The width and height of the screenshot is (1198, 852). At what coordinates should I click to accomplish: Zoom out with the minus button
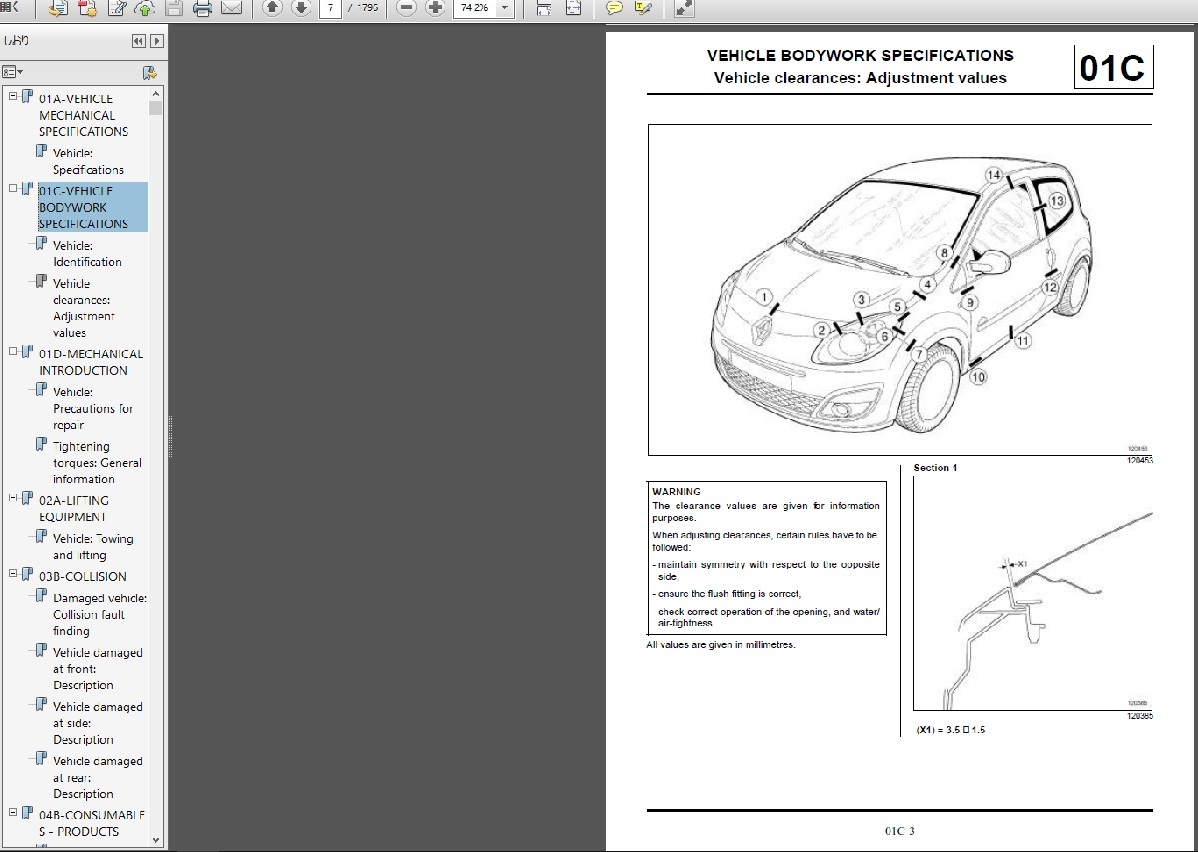click(x=406, y=8)
